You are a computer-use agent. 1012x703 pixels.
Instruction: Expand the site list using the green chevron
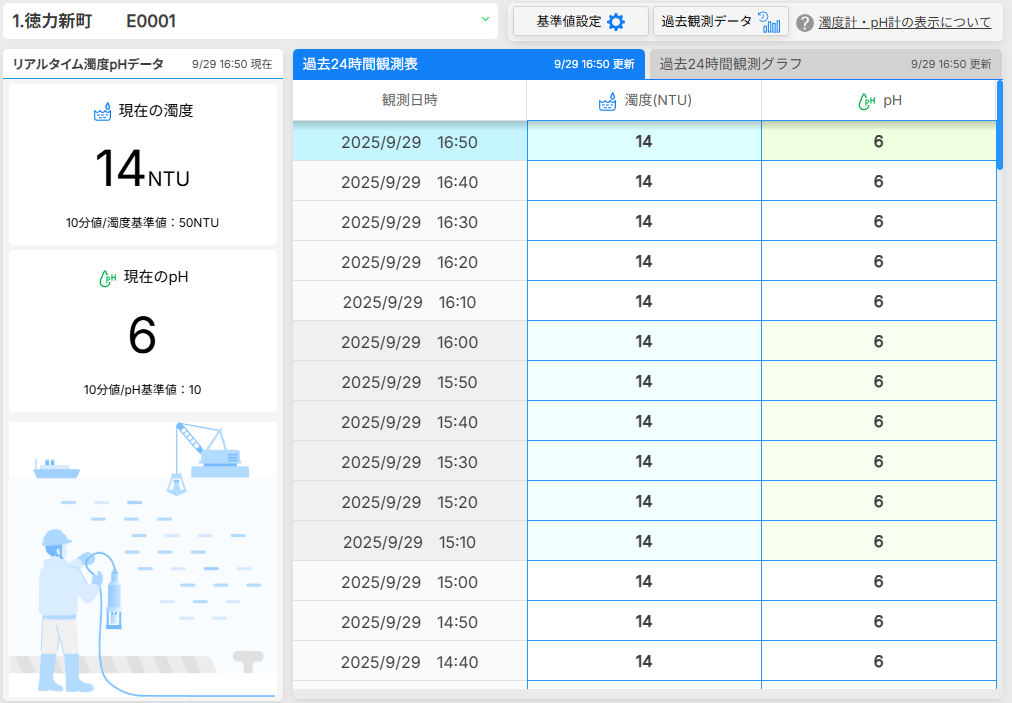click(485, 20)
